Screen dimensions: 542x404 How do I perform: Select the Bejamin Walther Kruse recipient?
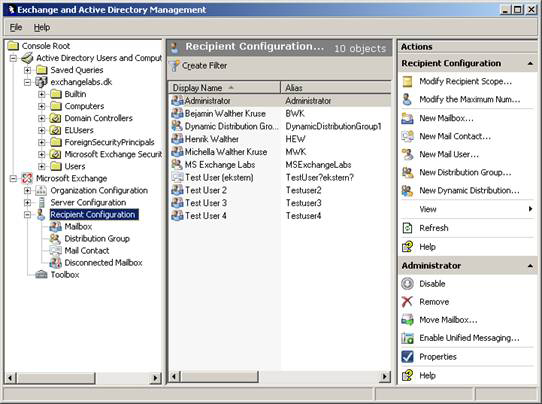pyautogui.click(x=280, y=114)
